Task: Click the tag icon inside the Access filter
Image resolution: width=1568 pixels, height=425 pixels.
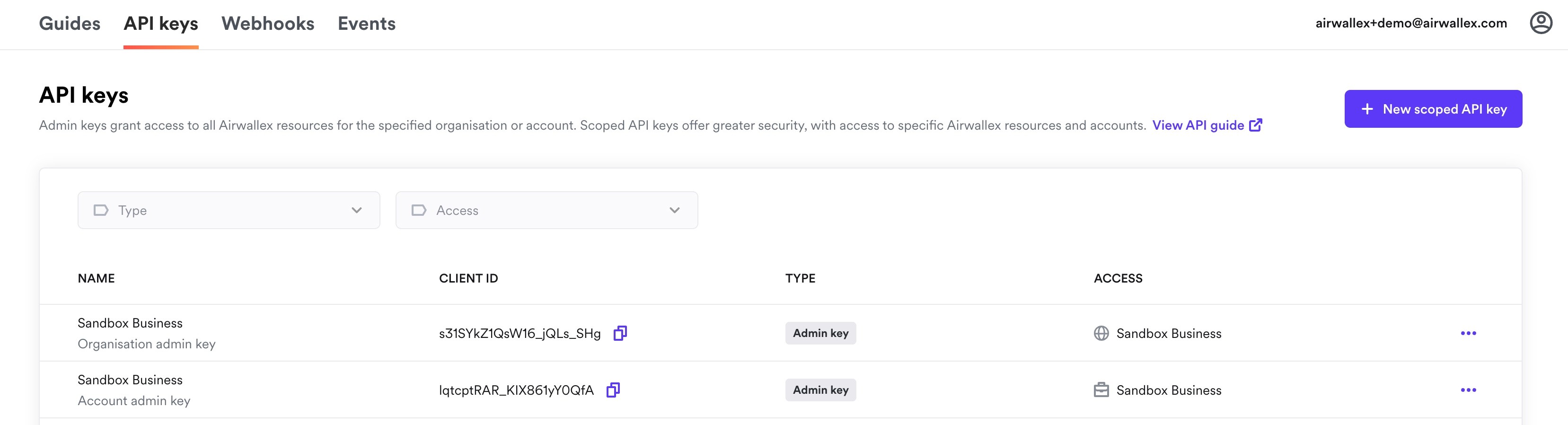Action: tap(419, 210)
